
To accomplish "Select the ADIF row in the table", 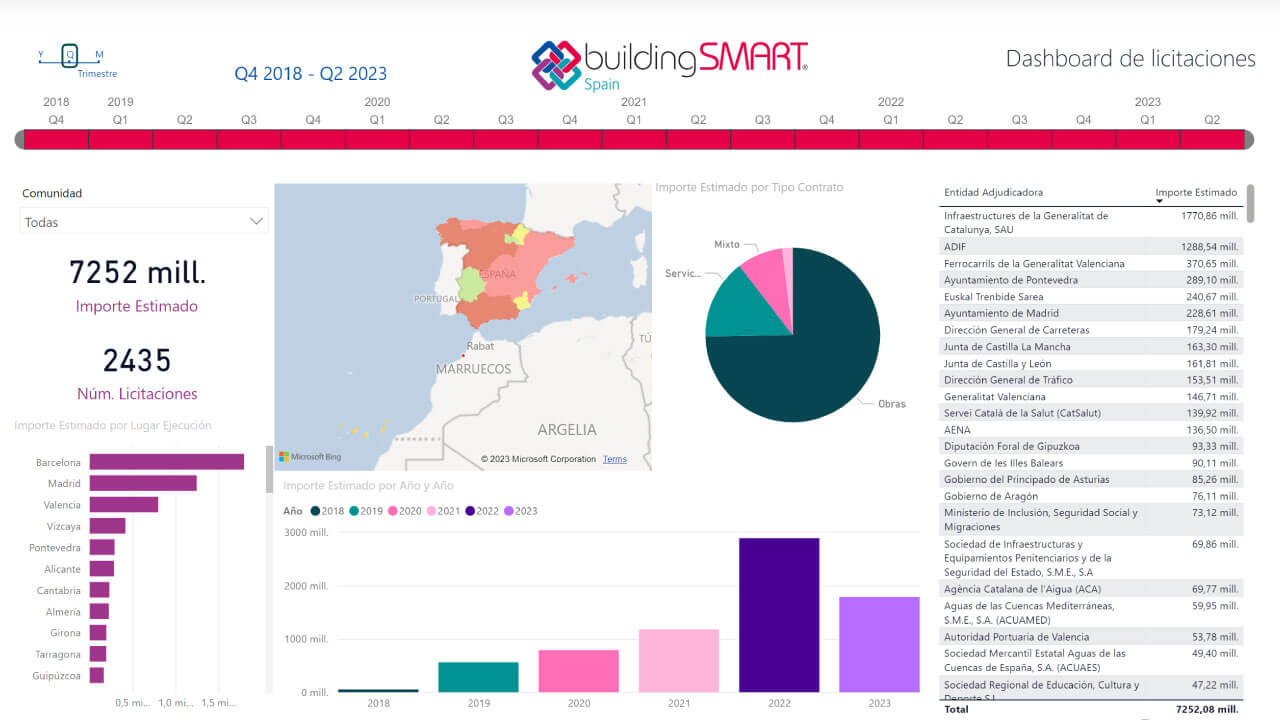I will click(x=1092, y=246).
